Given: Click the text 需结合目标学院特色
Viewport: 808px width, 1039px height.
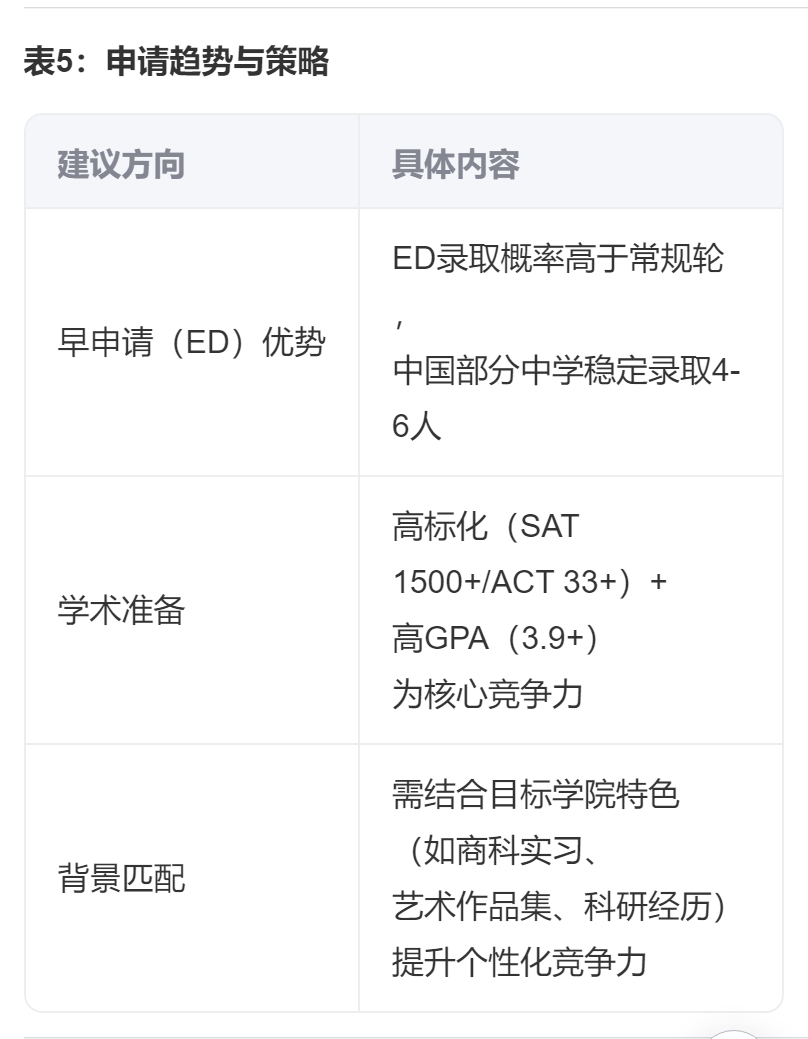Looking at the screenshot, I should 535,795.
